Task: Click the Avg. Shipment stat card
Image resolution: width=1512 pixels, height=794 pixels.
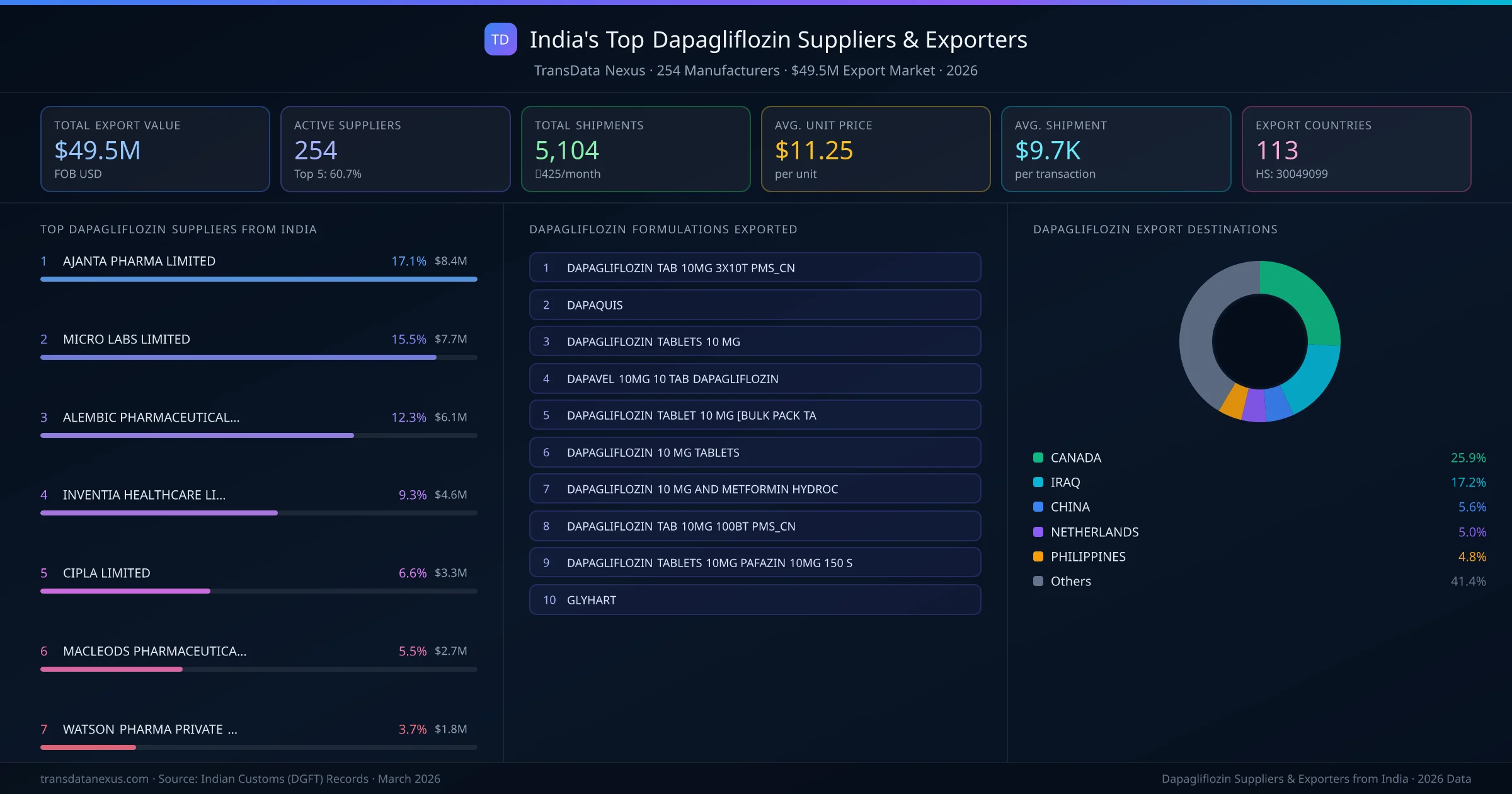Action: click(x=1116, y=149)
